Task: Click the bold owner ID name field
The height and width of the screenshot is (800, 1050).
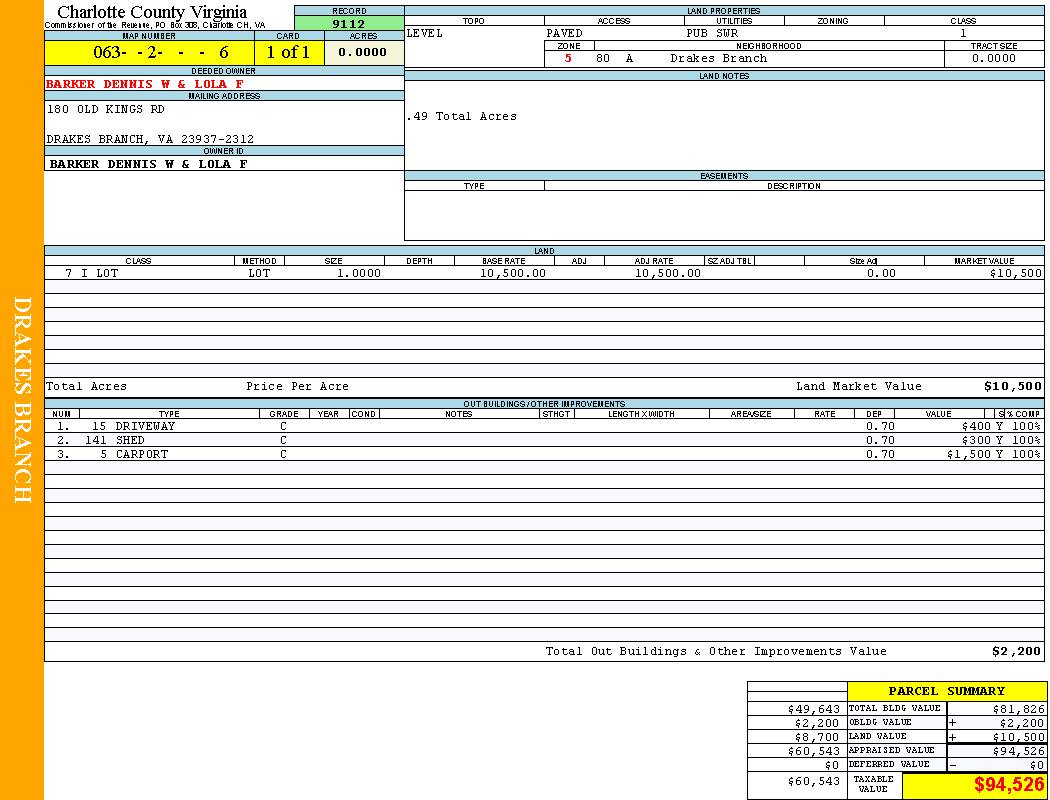Action: [148, 164]
